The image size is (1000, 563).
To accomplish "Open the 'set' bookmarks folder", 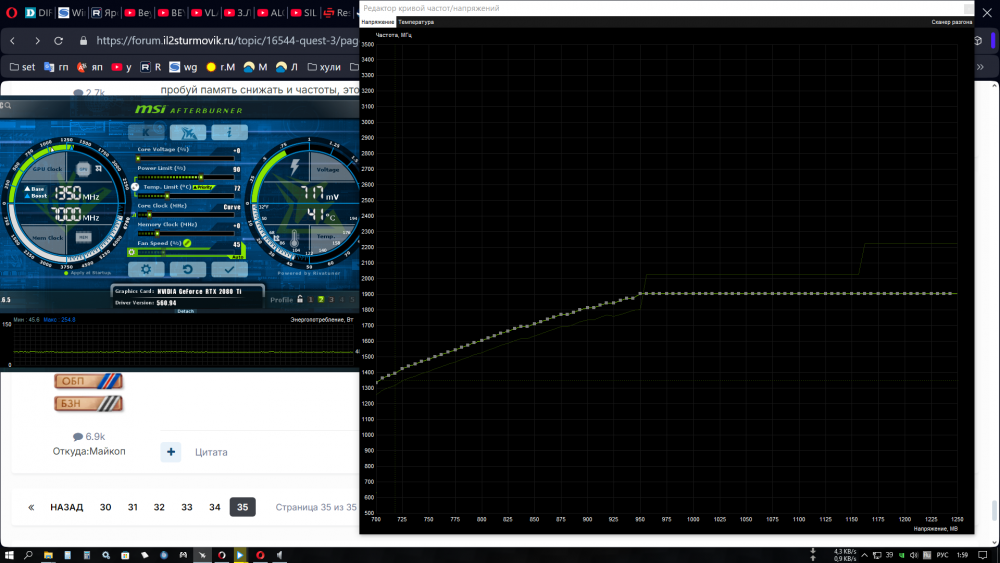I will click(x=21, y=67).
